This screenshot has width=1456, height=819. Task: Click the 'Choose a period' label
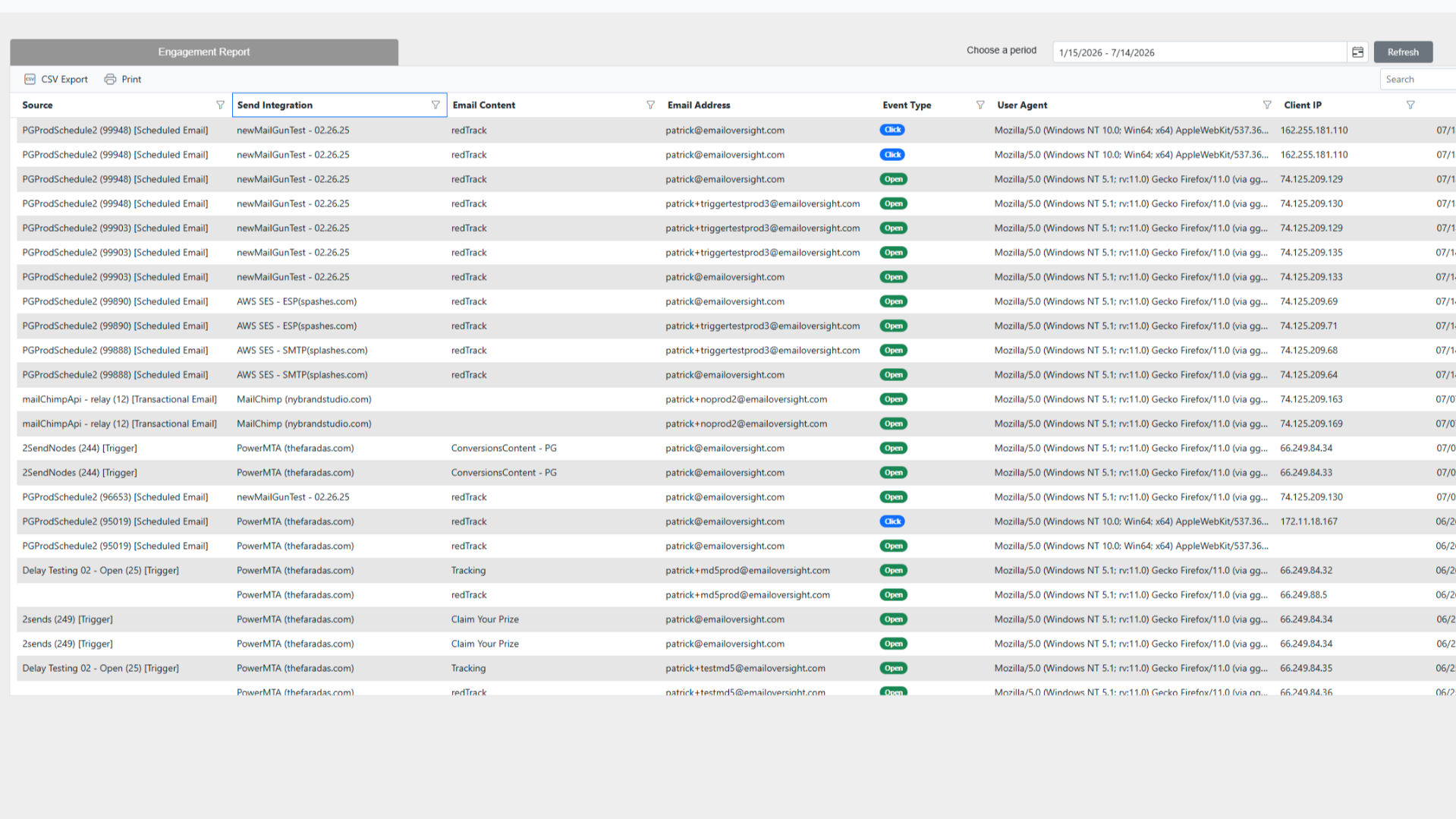(1001, 50)
